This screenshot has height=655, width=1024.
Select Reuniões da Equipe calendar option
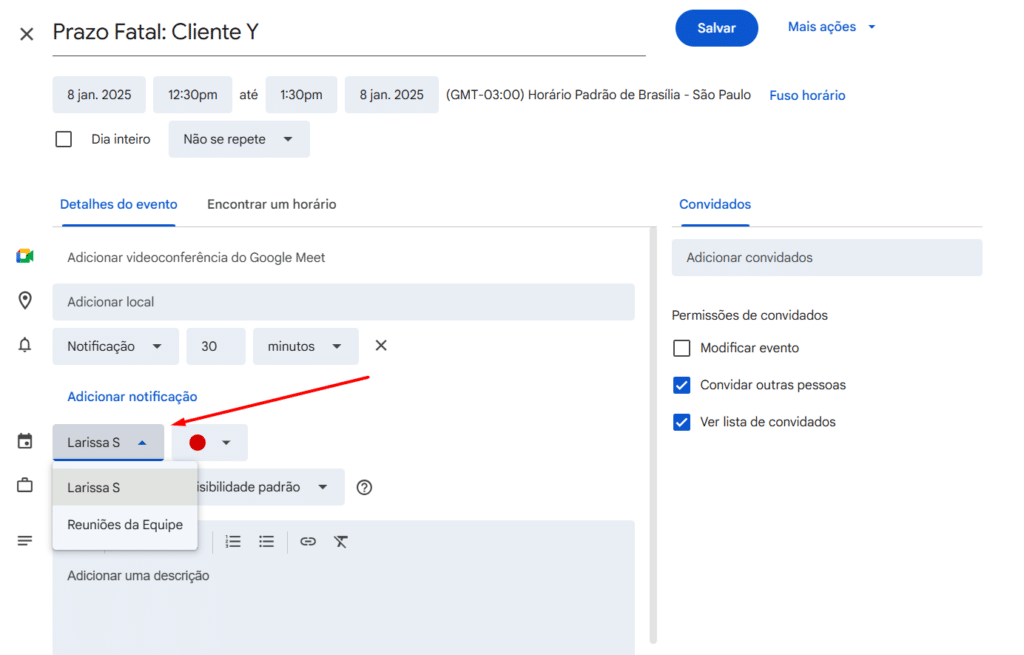125,525
